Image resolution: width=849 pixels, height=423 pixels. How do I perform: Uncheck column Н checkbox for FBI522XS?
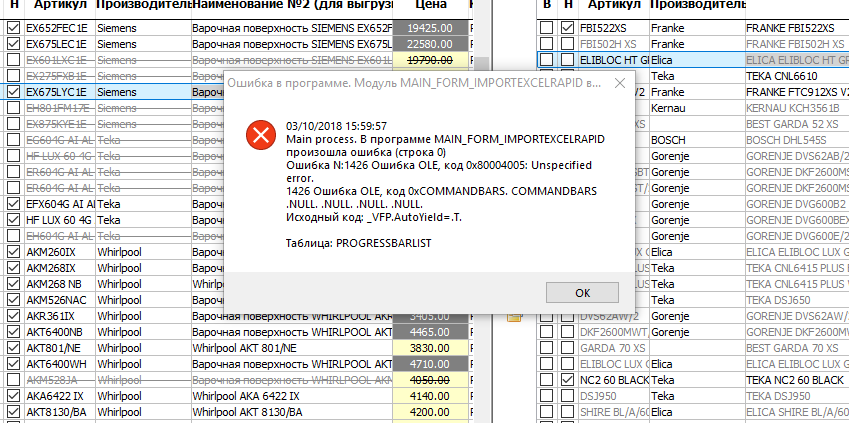pos(567,28)
